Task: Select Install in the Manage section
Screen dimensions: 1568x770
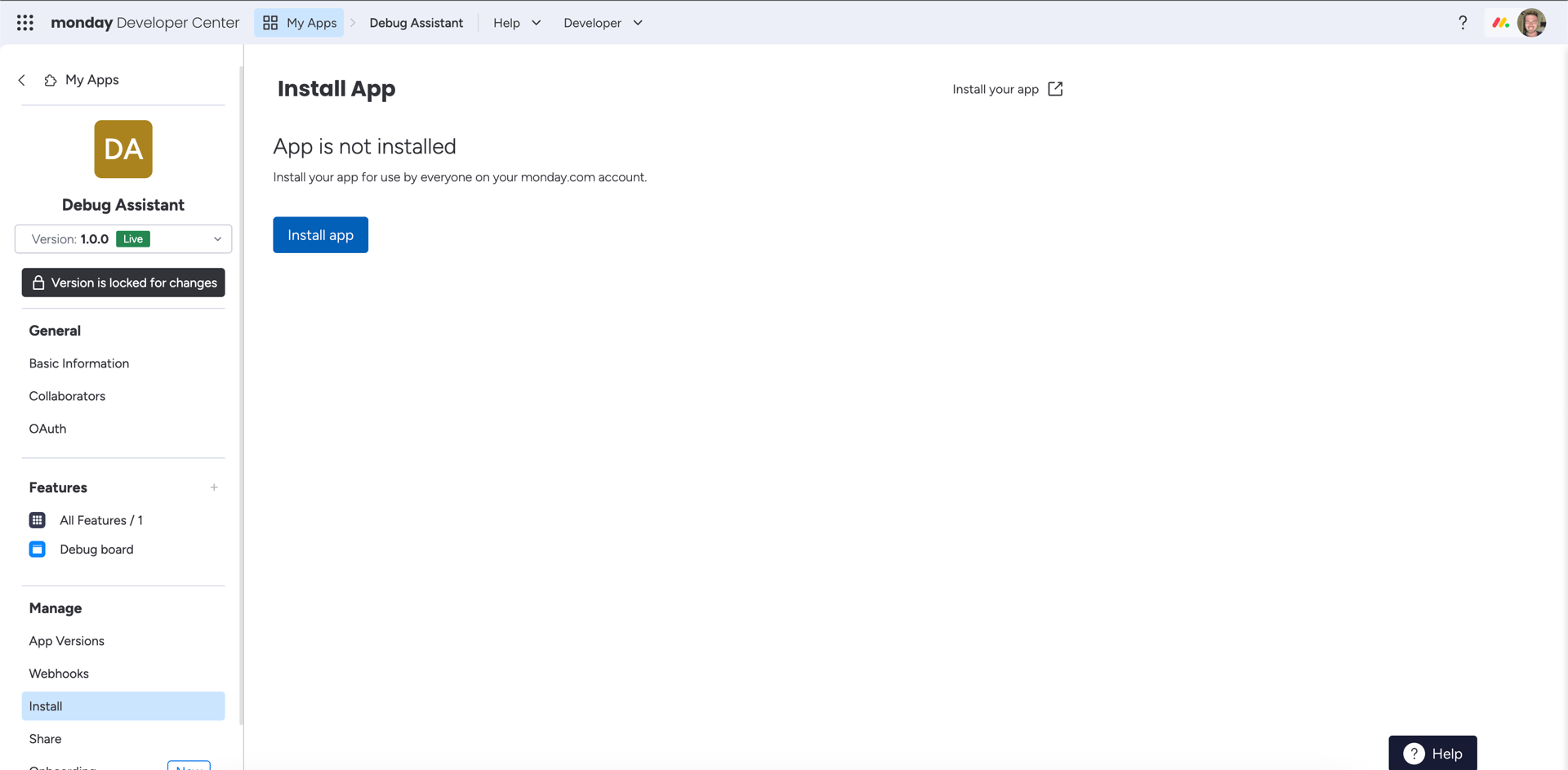Action: click(123, 706)
